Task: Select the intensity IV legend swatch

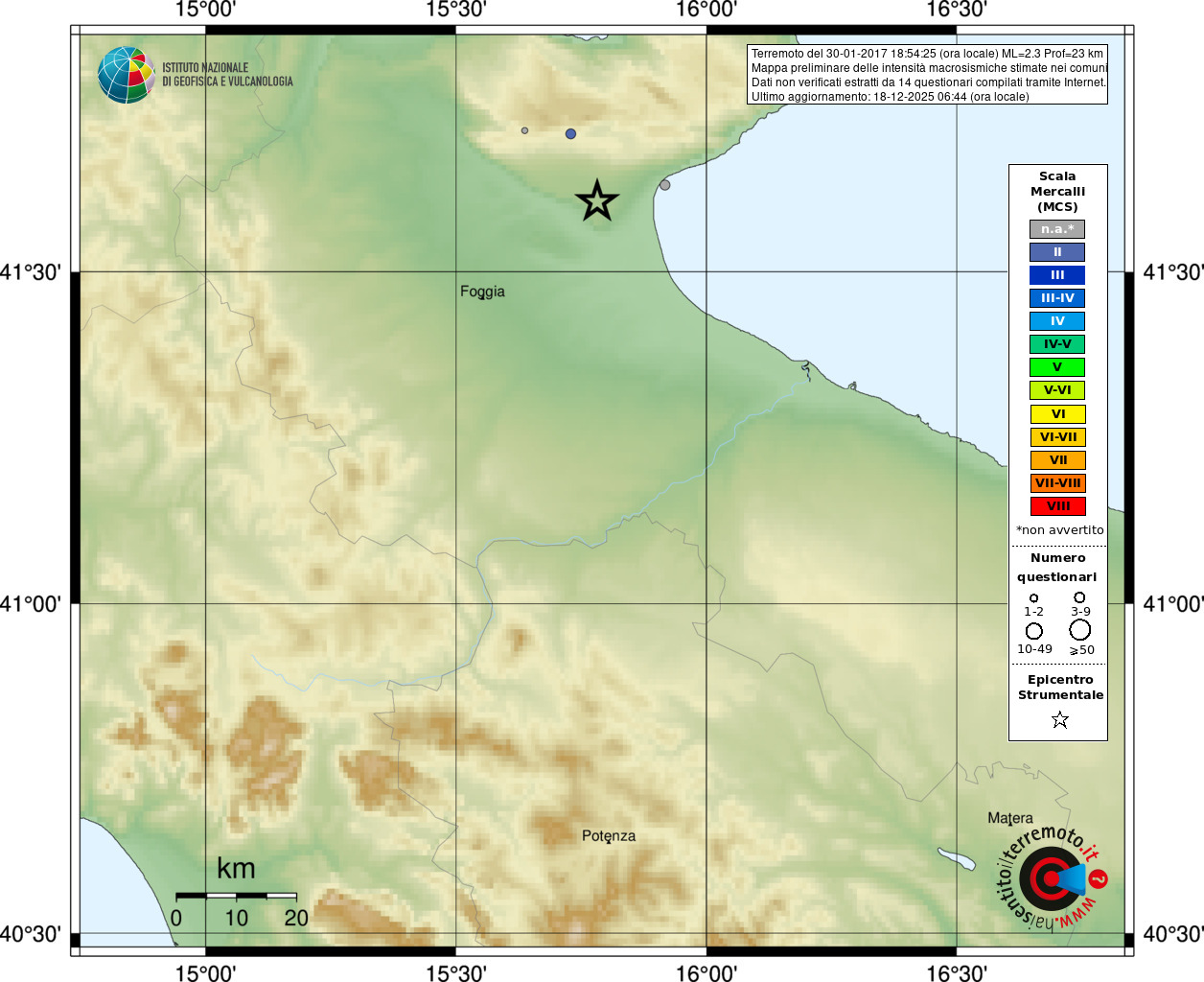Action: coord(1057,321)
